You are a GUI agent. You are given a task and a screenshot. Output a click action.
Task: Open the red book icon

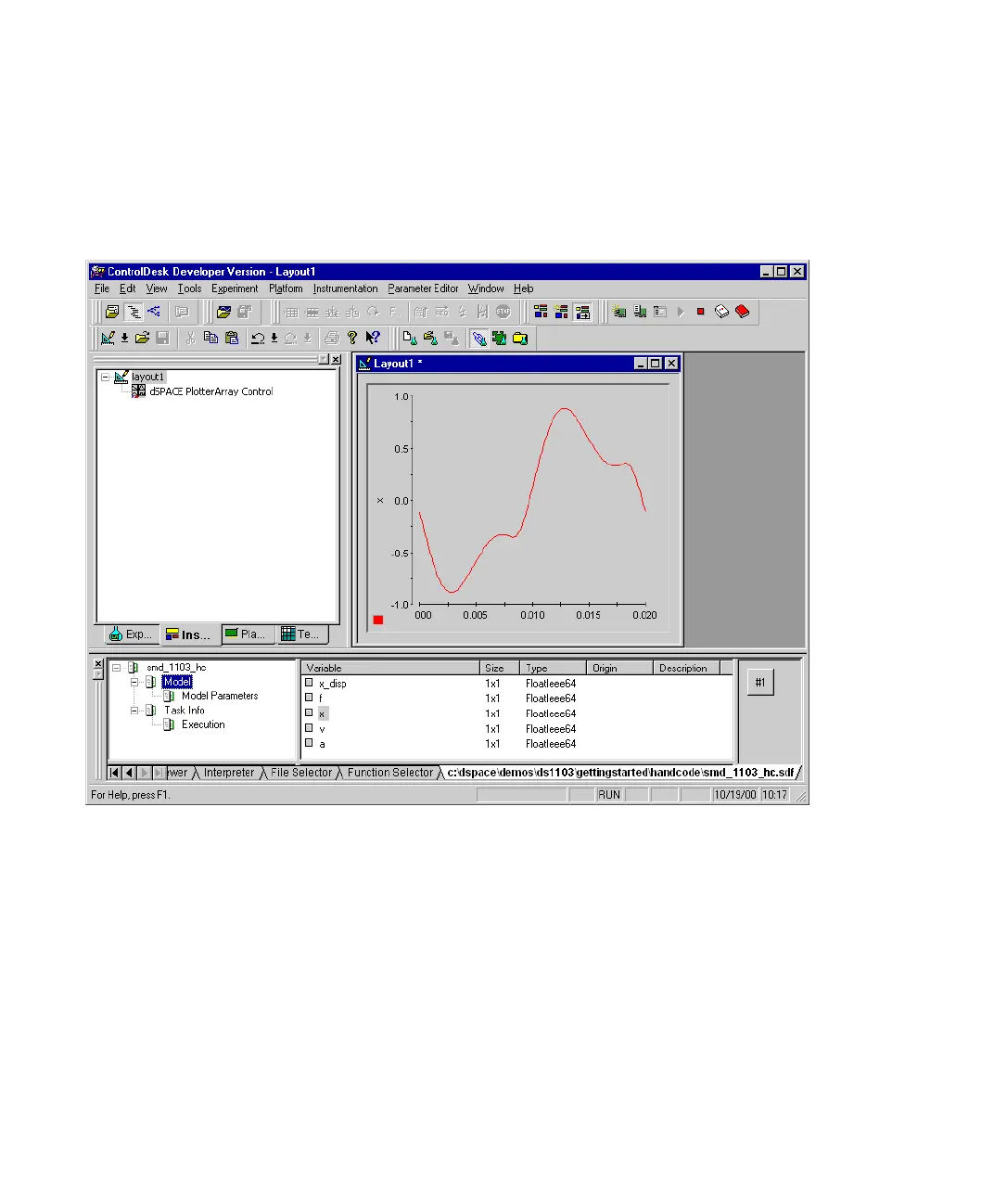click(x=743, y=312)
